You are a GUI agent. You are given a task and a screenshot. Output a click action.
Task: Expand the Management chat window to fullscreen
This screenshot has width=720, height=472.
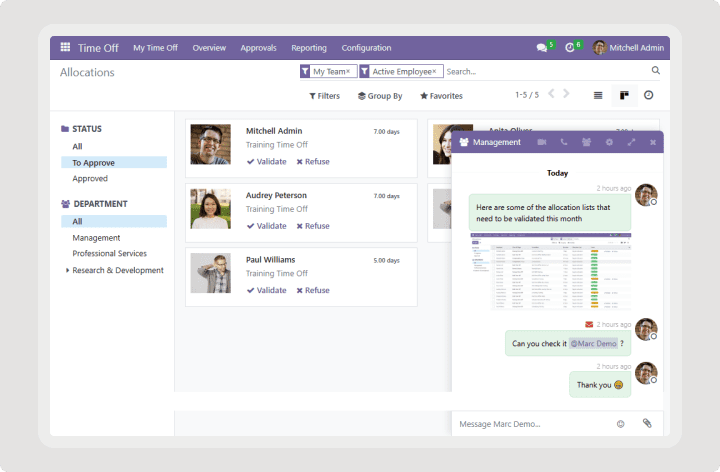coord(631,142)
